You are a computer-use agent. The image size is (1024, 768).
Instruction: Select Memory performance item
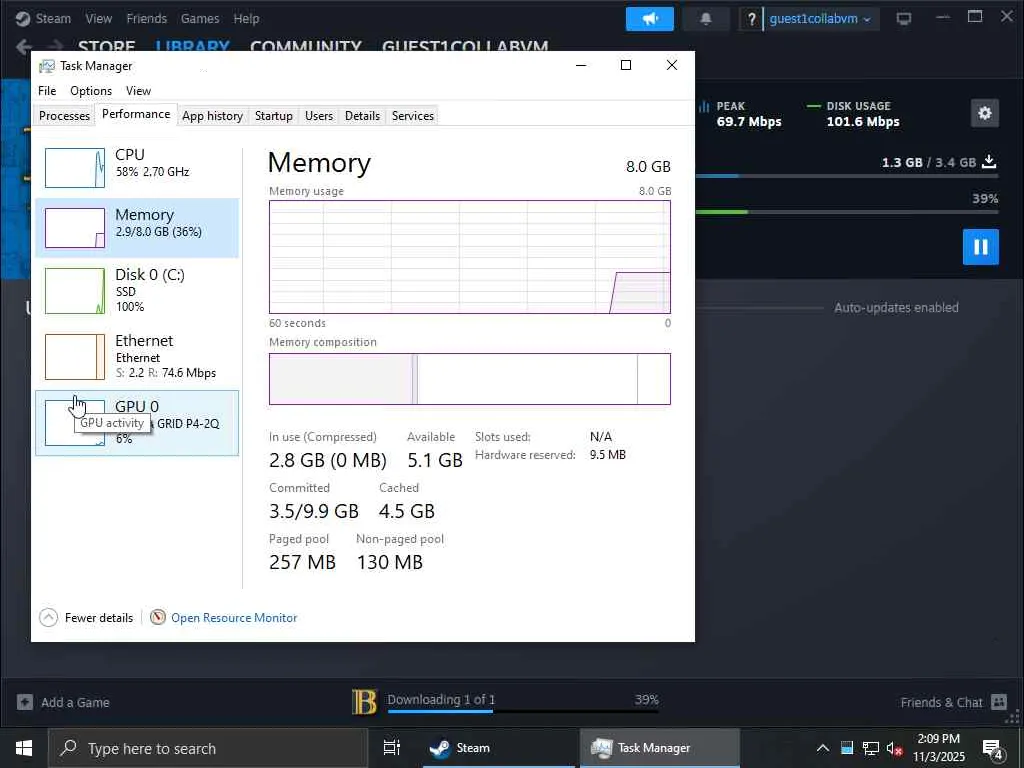pyautogui.click(x=137, y=228)
